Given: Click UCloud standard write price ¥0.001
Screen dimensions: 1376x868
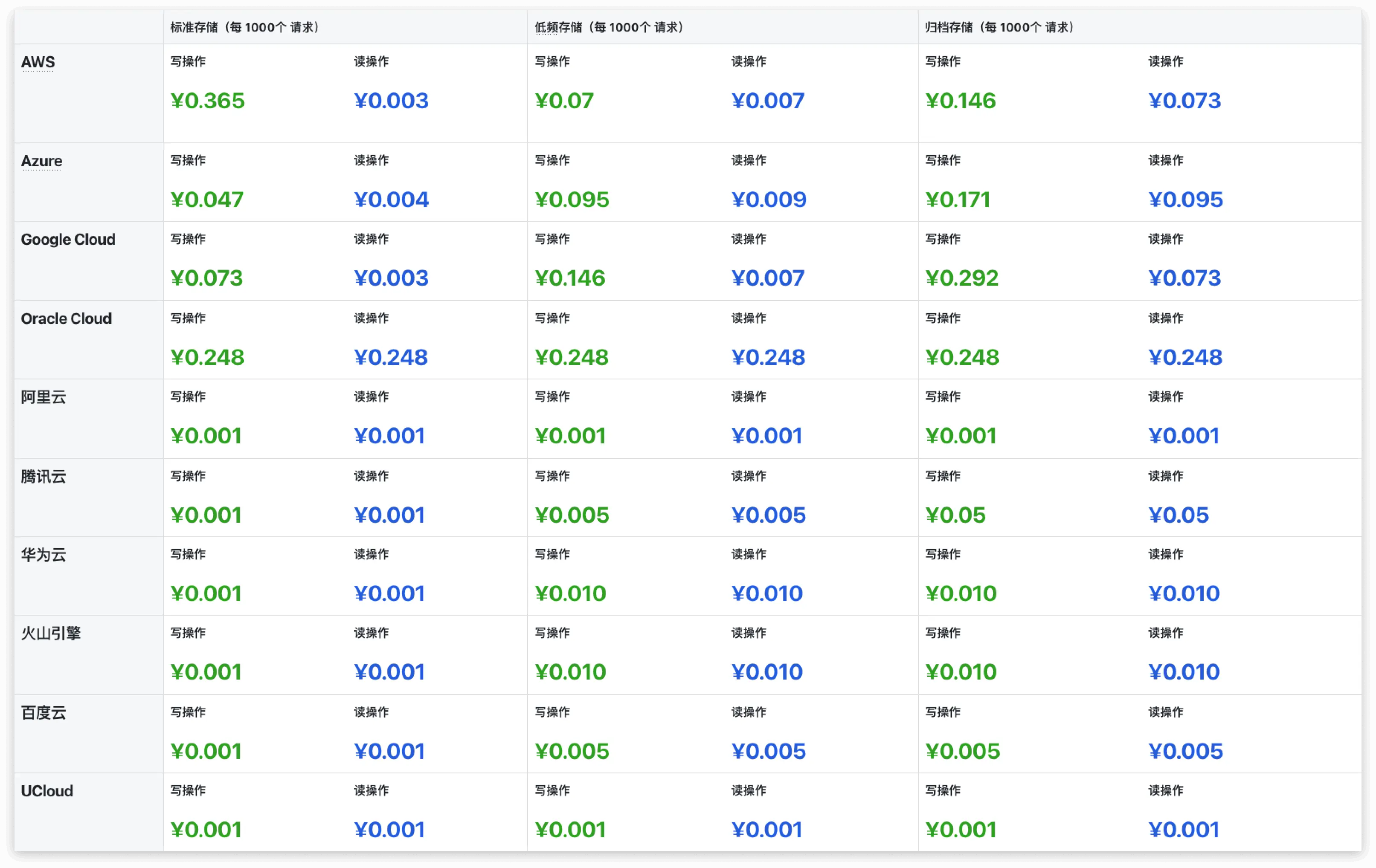Looking at the screenshot, I should (206, 830).
